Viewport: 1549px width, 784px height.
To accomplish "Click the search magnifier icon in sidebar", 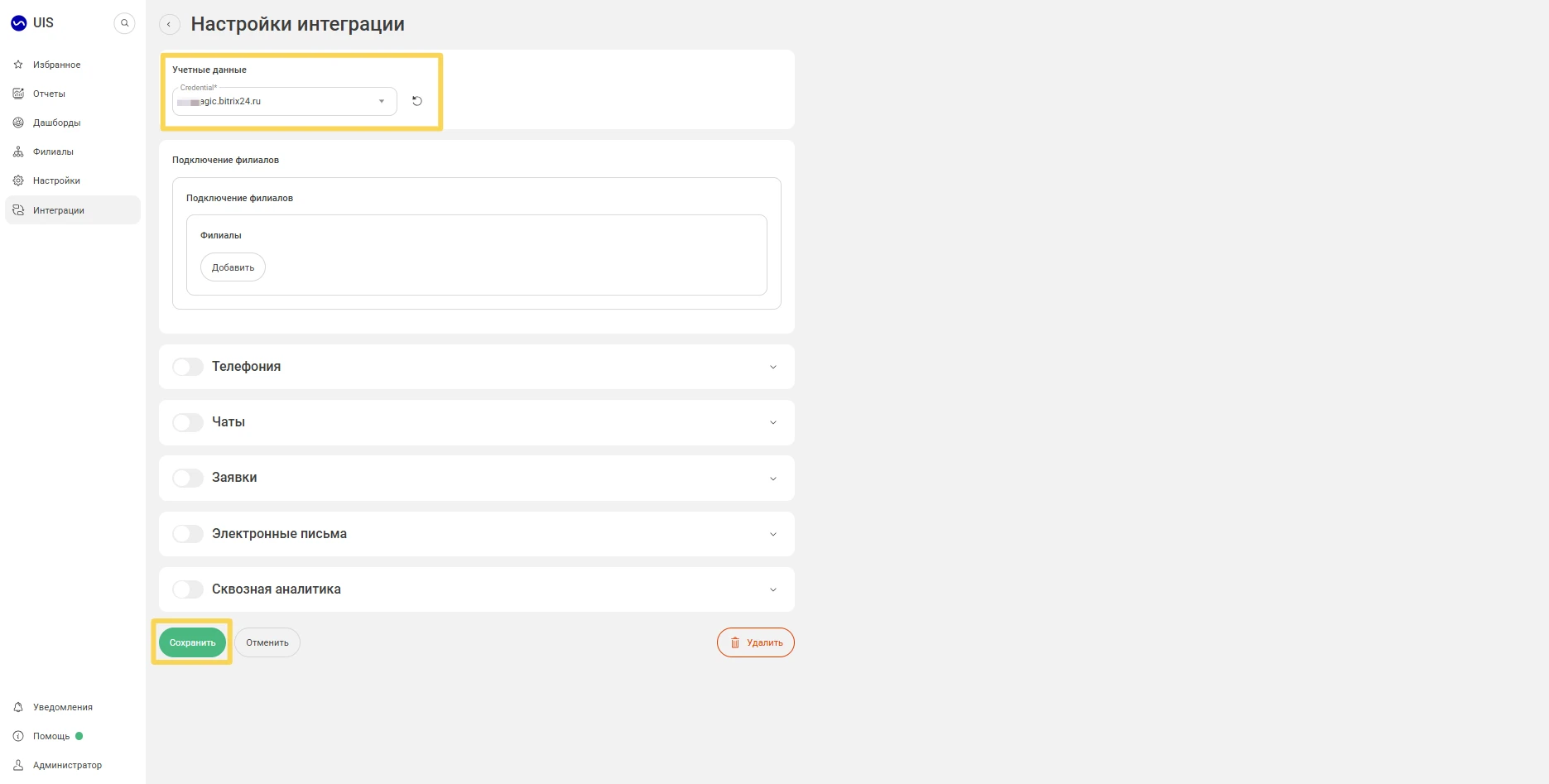I will tap(124, 23).
